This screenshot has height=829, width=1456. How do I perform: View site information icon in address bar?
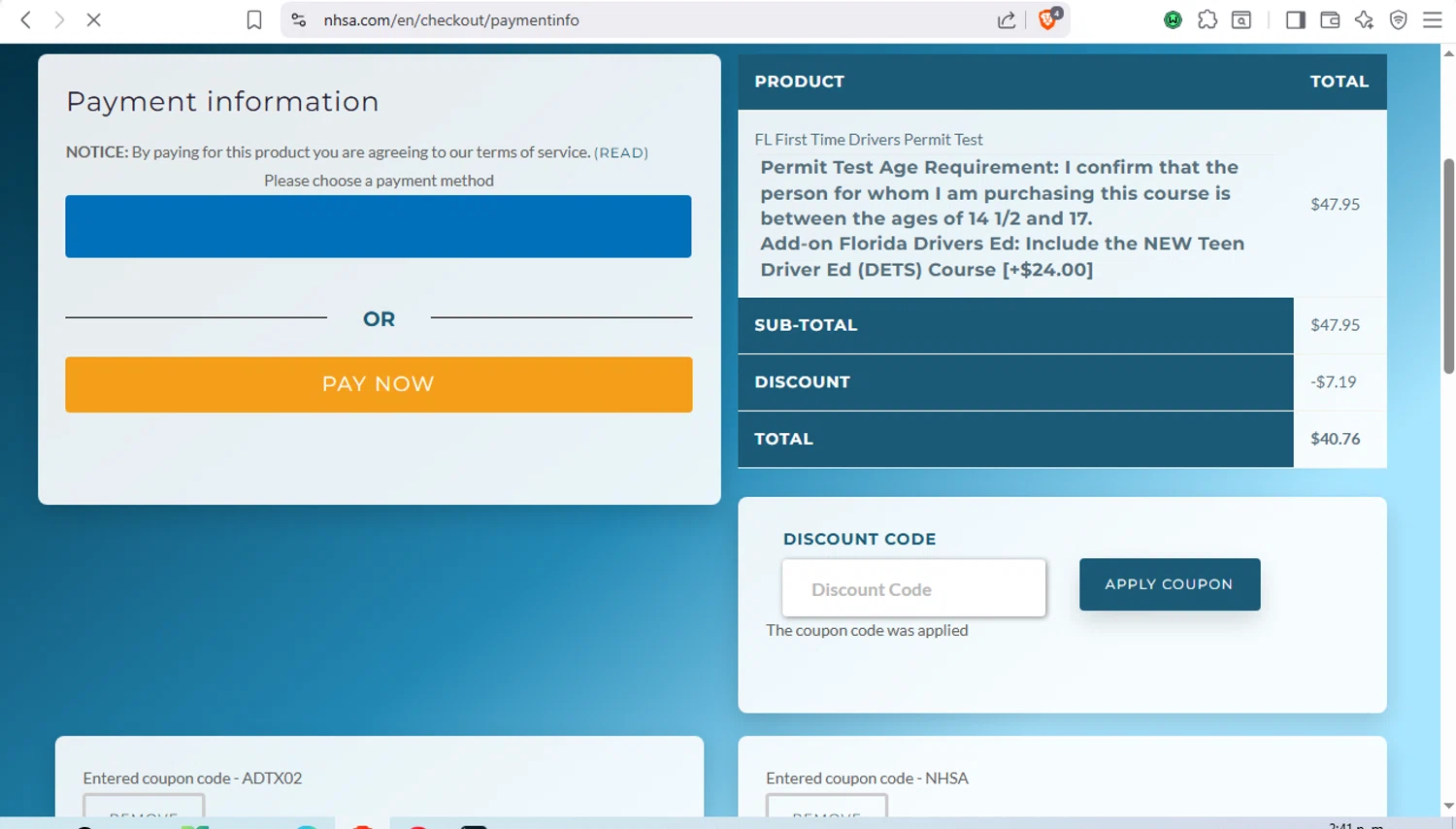299,19
